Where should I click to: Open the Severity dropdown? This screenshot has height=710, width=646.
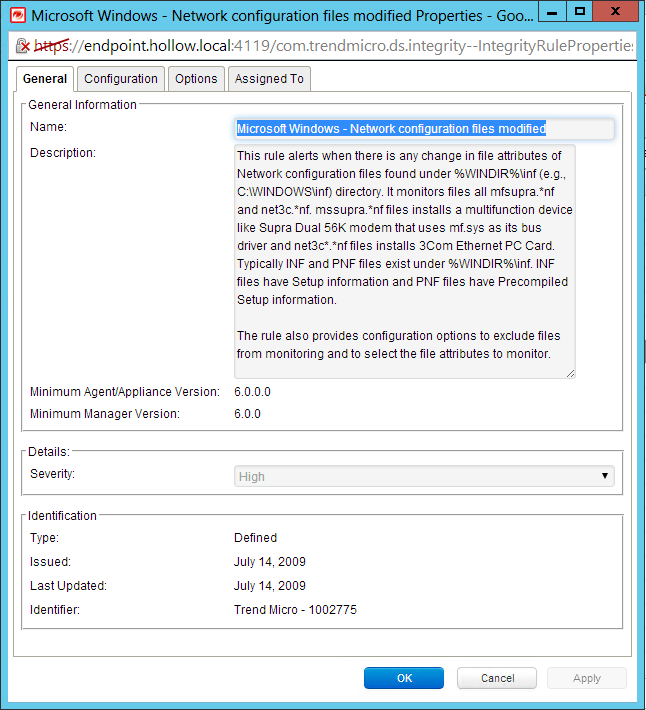(424, 477)
